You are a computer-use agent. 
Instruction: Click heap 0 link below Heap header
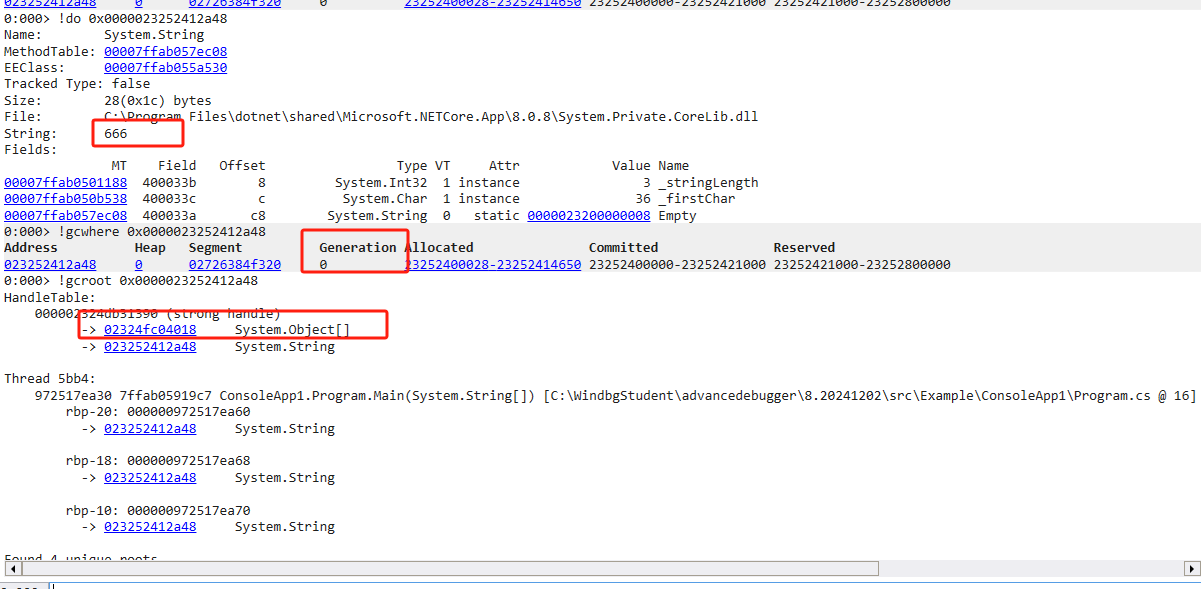(139, 264)
